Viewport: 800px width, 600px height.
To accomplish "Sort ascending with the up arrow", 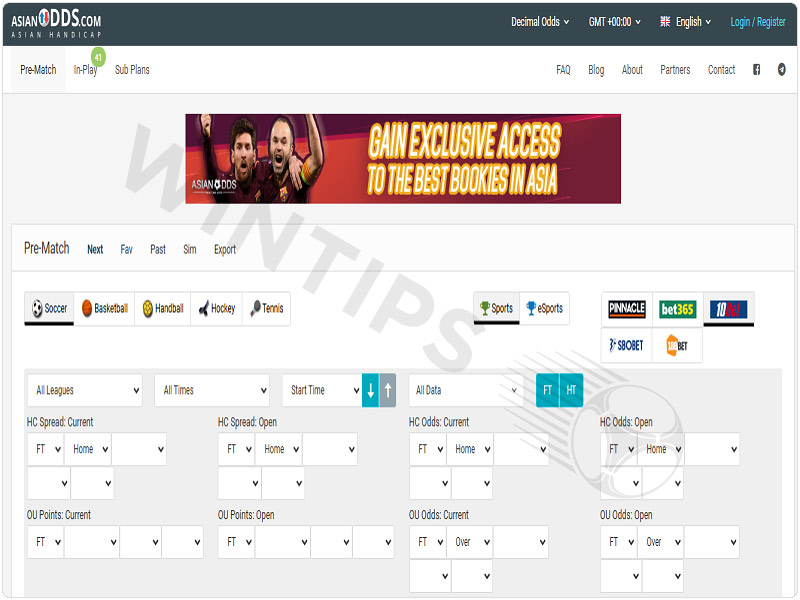I will click(388, 390).
